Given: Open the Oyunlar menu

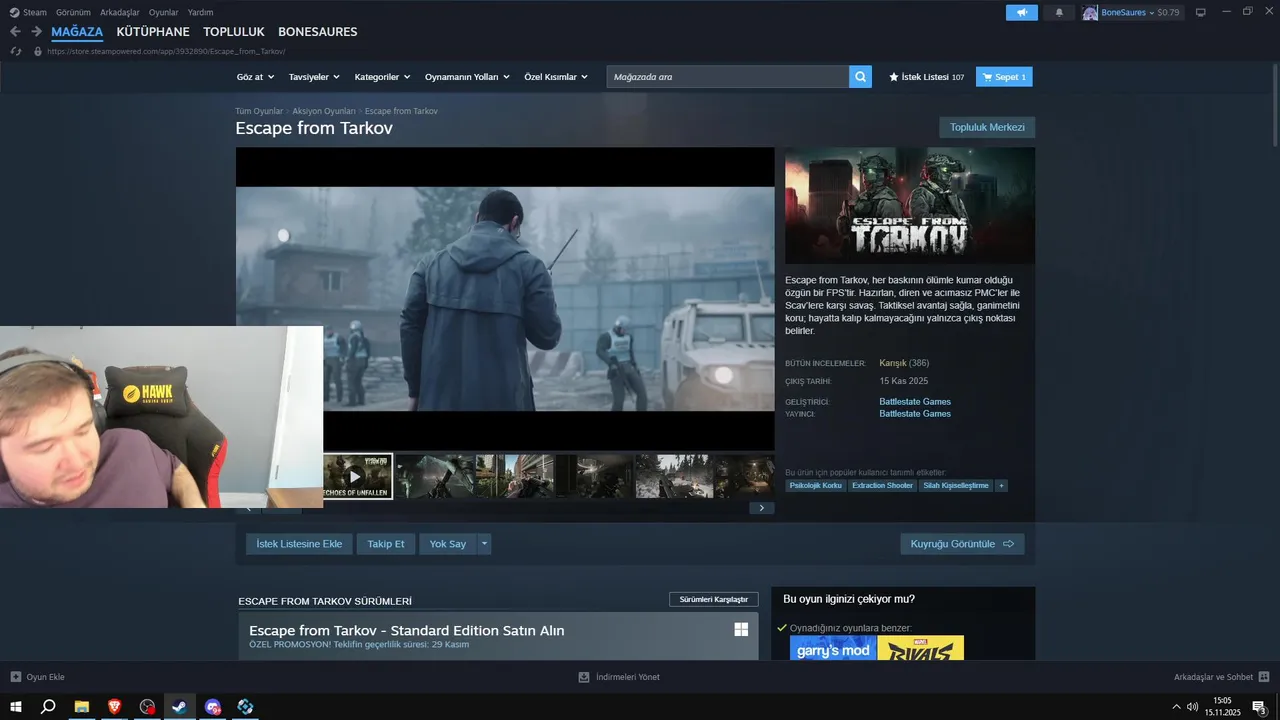Looking at the screenshot, I should [163, 12].
